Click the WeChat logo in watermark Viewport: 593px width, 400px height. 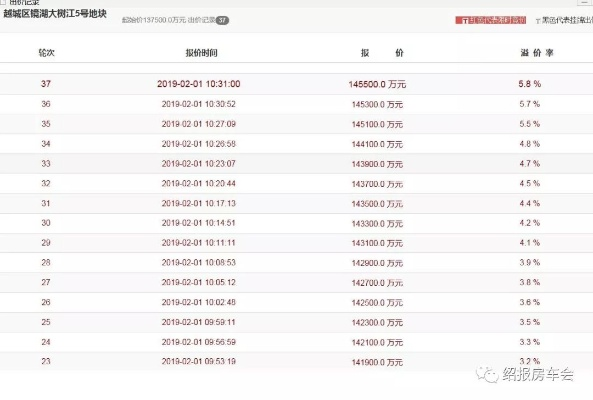pyautogui.click(x=487, y=374)
